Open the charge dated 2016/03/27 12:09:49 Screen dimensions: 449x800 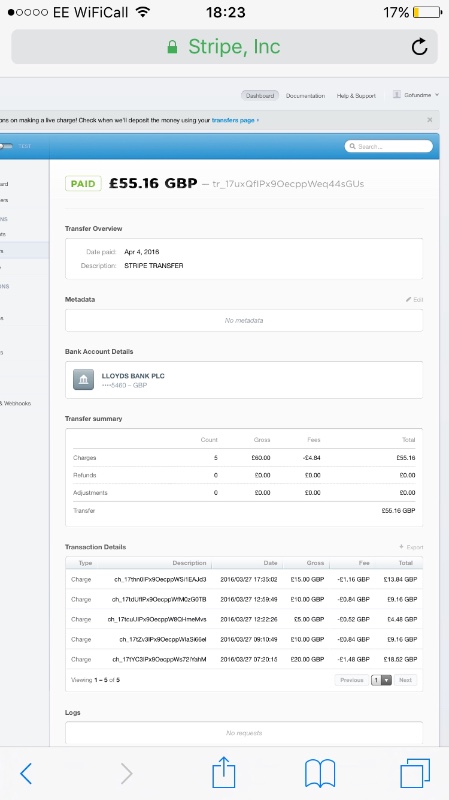tap(244, 599)
